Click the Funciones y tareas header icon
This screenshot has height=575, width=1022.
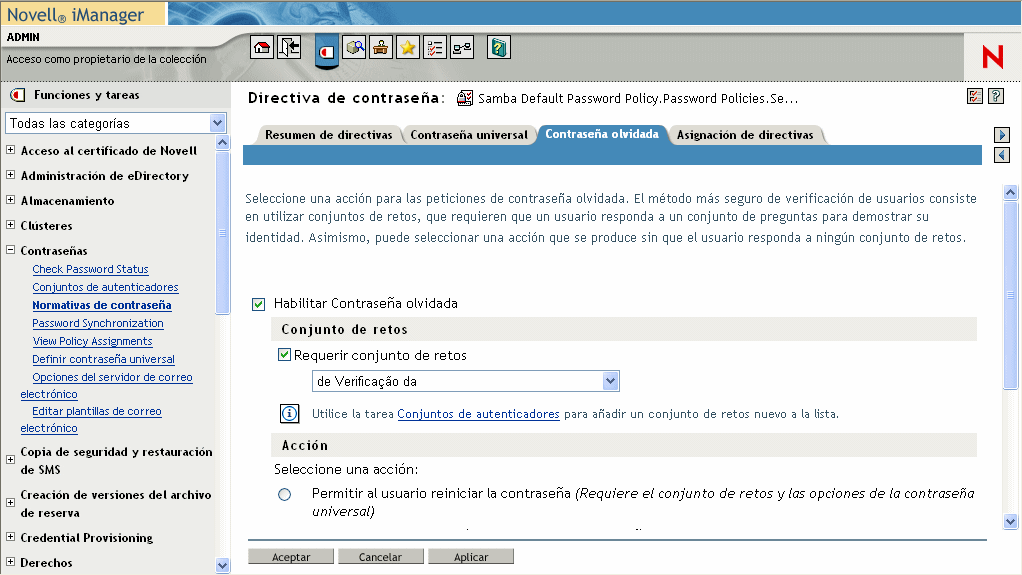[18, 95]
